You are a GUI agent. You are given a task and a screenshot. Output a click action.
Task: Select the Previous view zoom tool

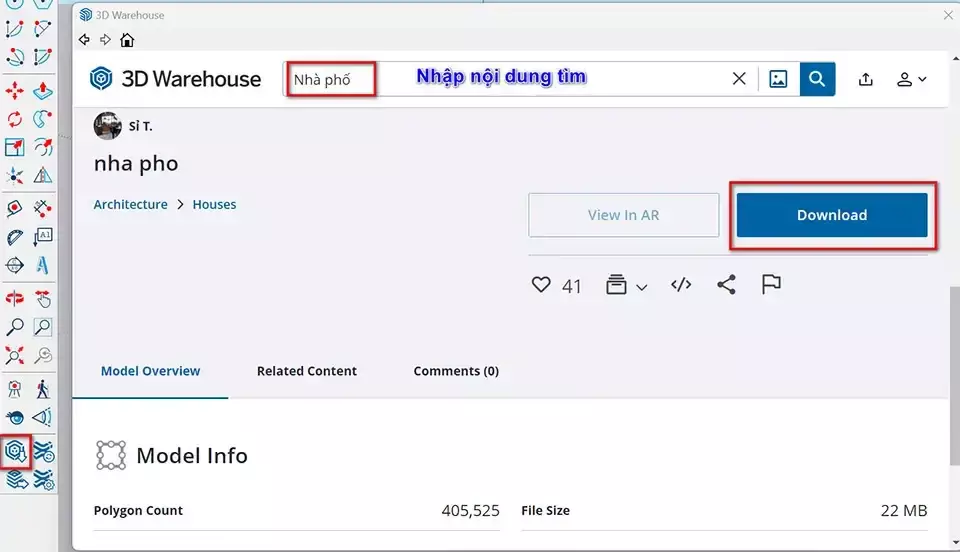click(42, 356)
